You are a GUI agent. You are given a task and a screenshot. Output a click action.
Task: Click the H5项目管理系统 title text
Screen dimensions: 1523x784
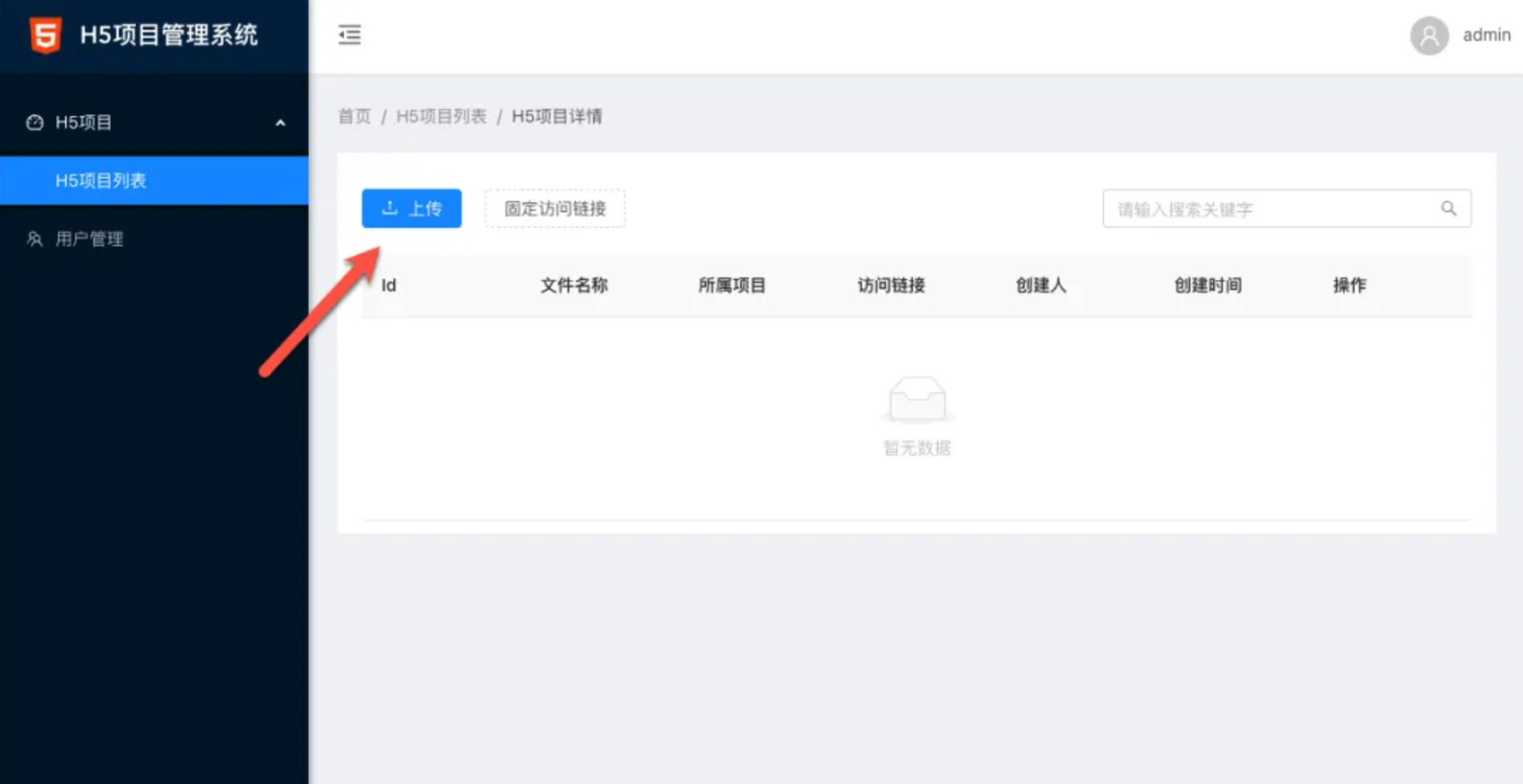pos(168,35)
